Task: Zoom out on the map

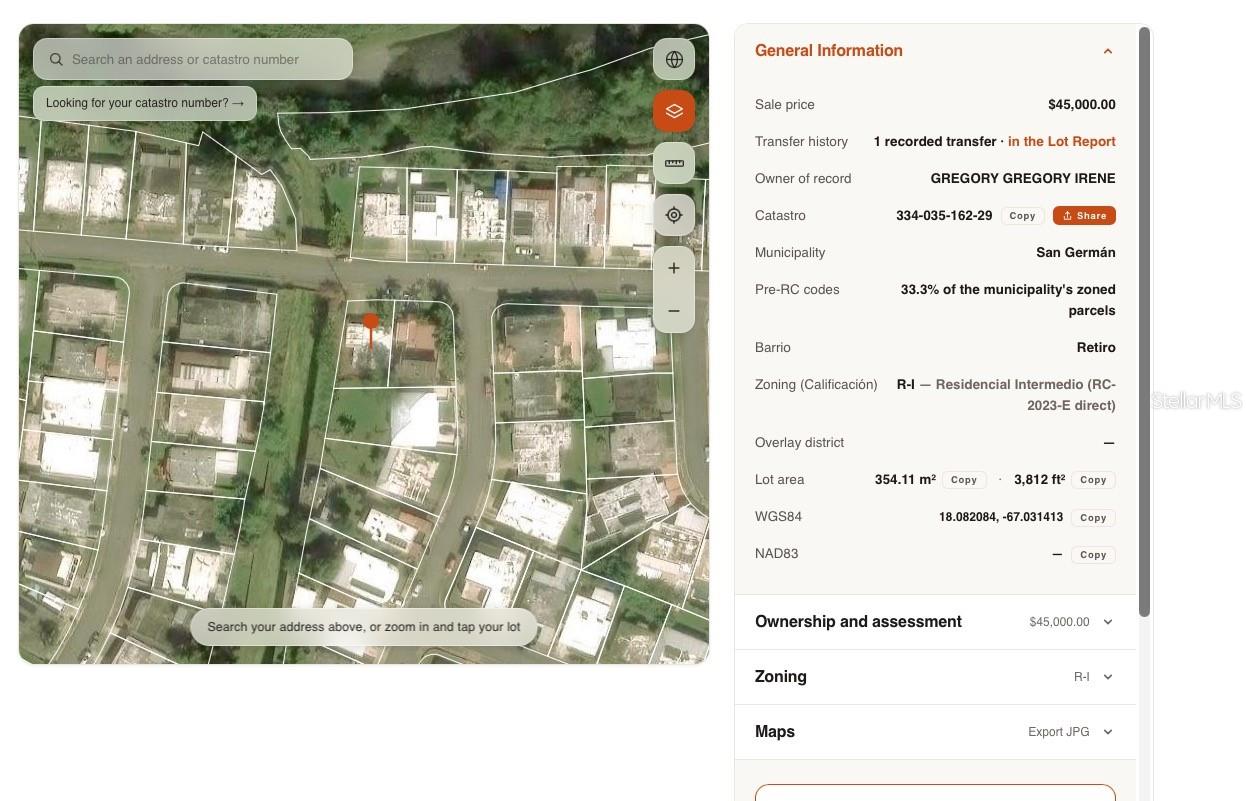Action: [x=674, y=311]
